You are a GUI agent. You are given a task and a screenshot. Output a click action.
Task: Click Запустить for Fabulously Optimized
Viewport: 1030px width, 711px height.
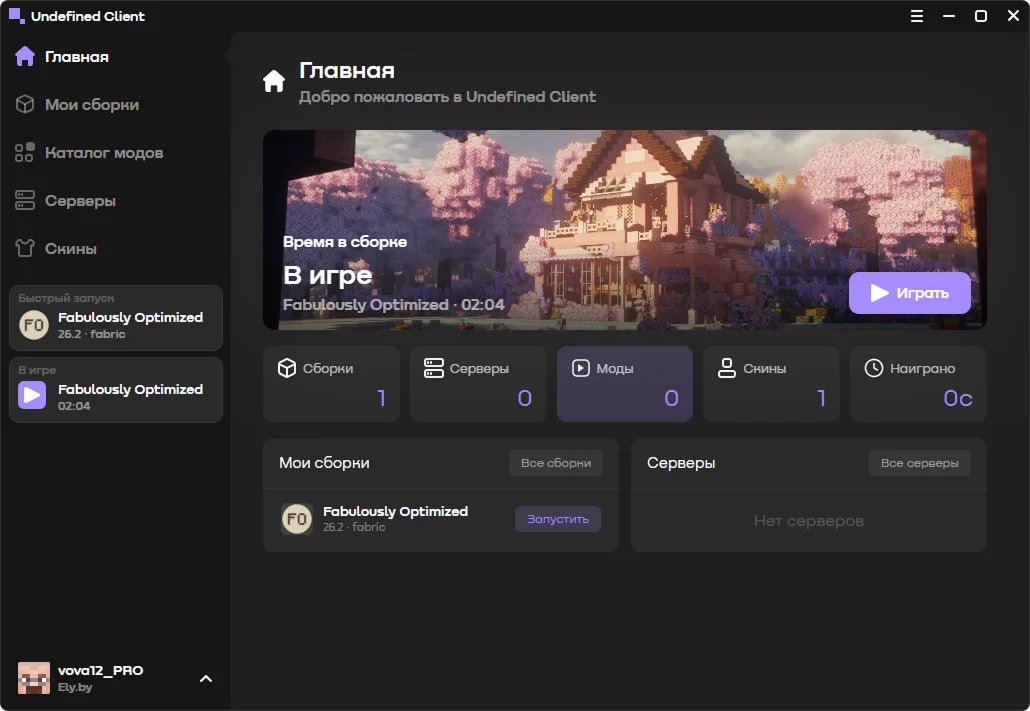[x=558, y=519]
